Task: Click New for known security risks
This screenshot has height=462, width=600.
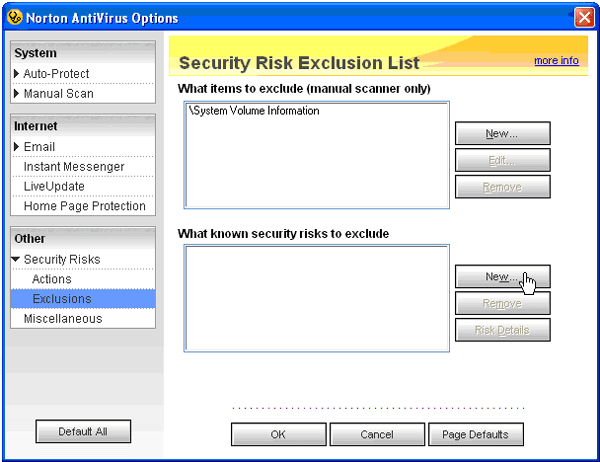Action: (x=502, y=277)
